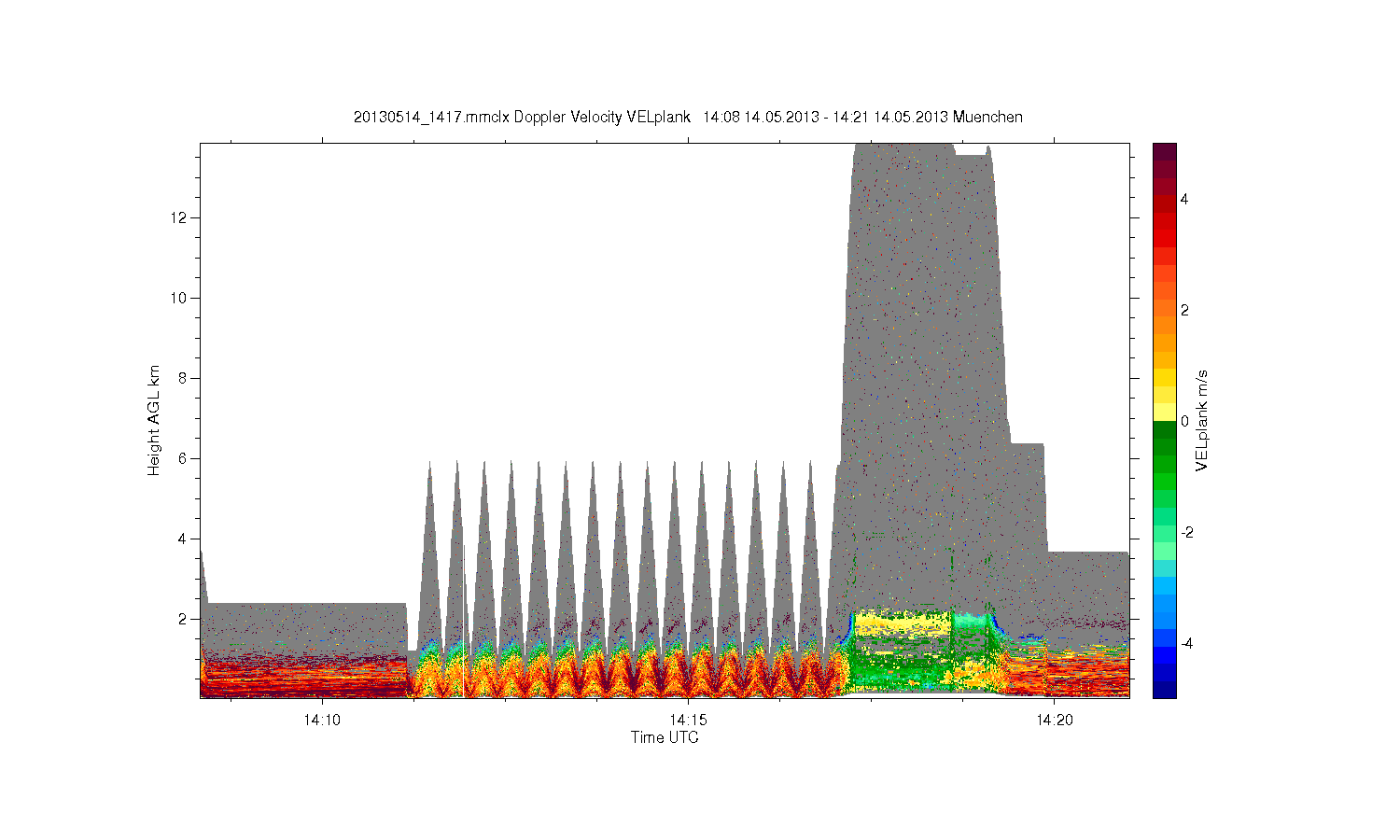
Task: Click the 2 km height tick label
Action: (184, 619)
